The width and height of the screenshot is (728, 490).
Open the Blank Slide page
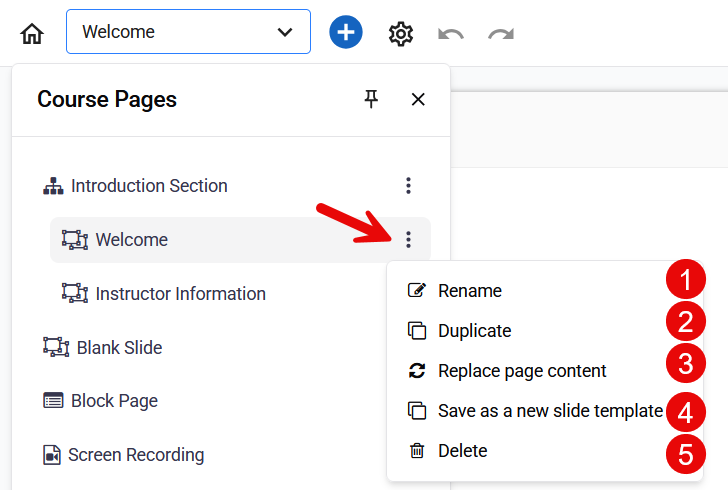pyautogui.click(x=119, y=348)
